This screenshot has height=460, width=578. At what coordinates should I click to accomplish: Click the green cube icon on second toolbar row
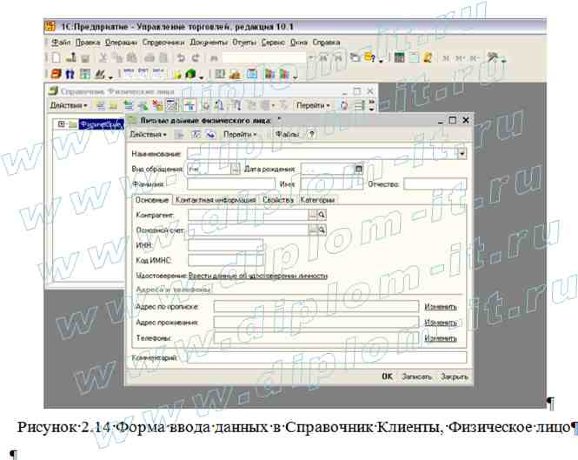pos(190,74)
